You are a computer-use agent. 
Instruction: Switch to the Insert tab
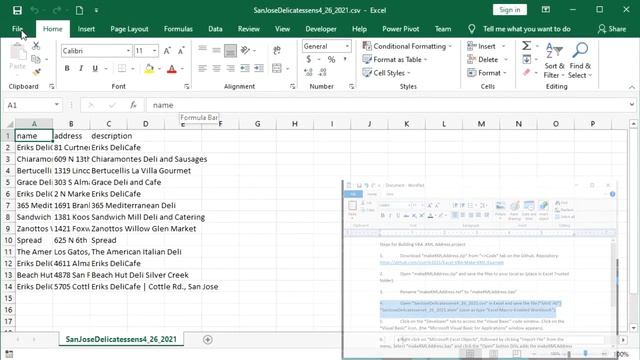[86, 29]
